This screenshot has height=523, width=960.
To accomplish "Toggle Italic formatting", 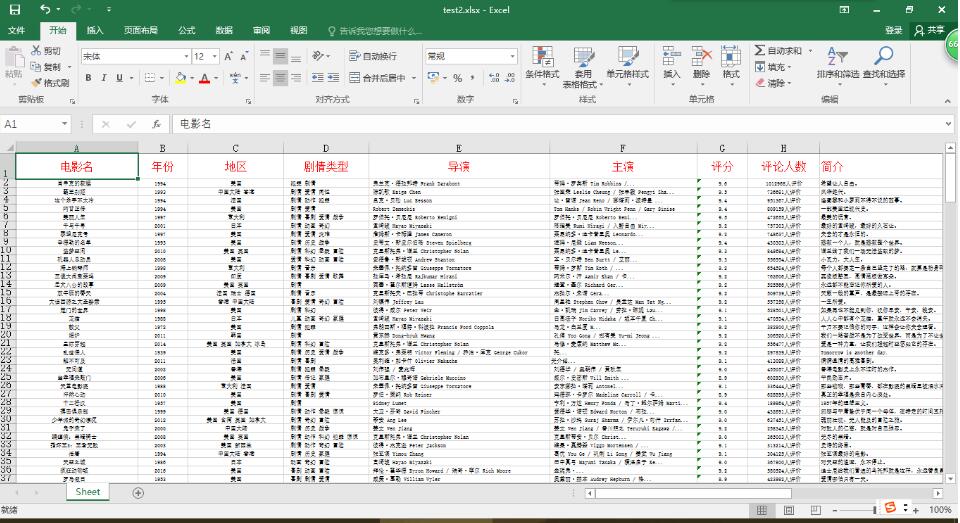I will [x=103, y=78].
